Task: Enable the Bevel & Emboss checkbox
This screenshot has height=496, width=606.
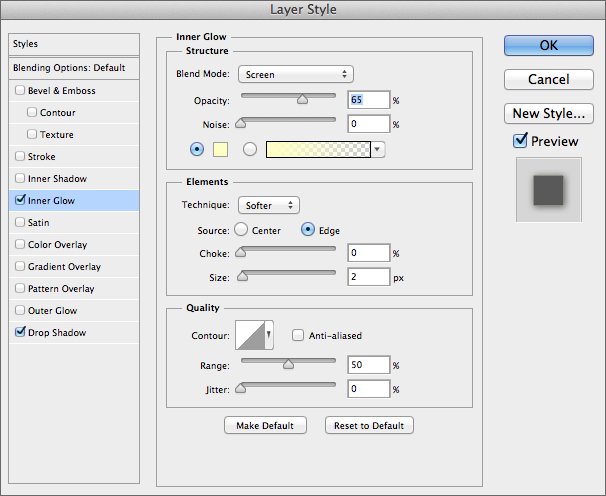Action: 21,91
